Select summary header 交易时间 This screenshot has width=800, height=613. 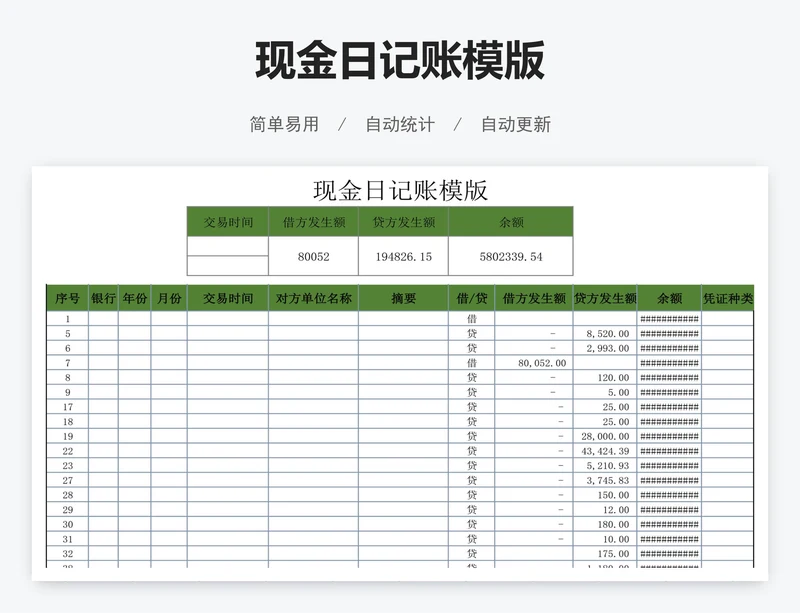pos(228,222)
